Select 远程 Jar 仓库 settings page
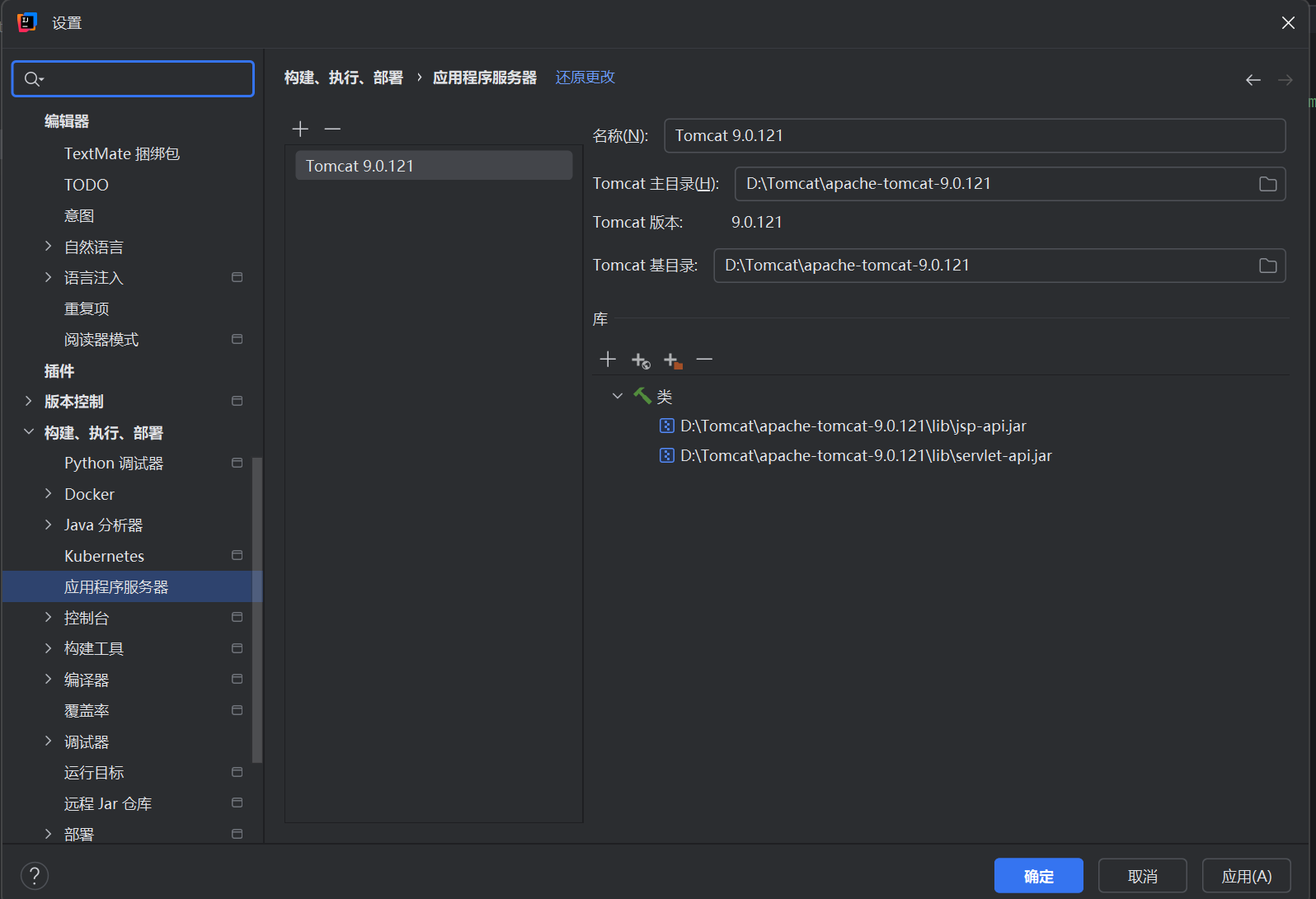1316x899 pixels. point(108,803)
